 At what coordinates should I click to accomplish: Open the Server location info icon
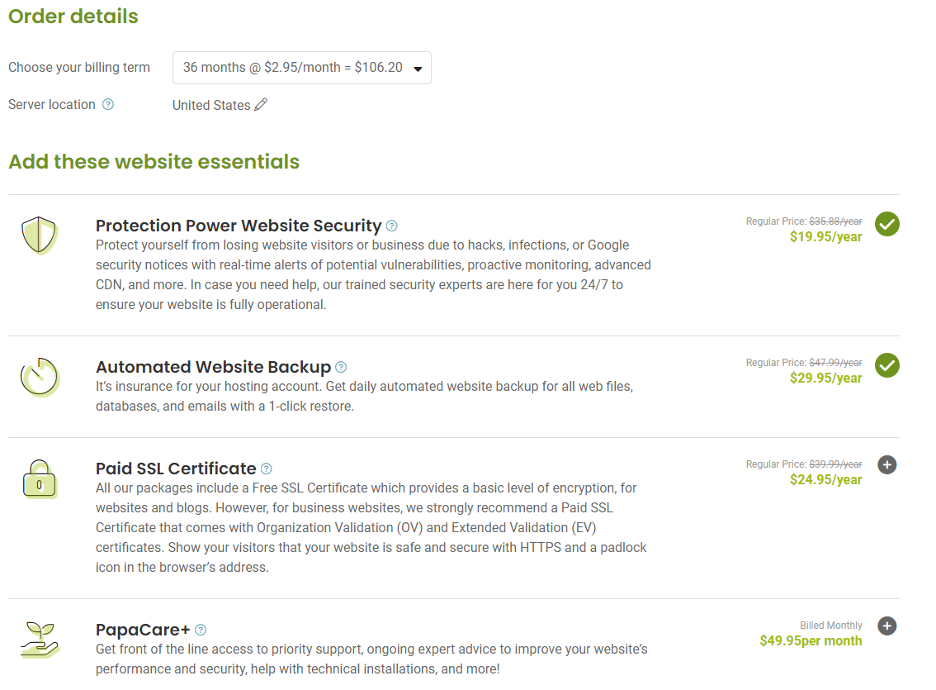tap(109, 104)
